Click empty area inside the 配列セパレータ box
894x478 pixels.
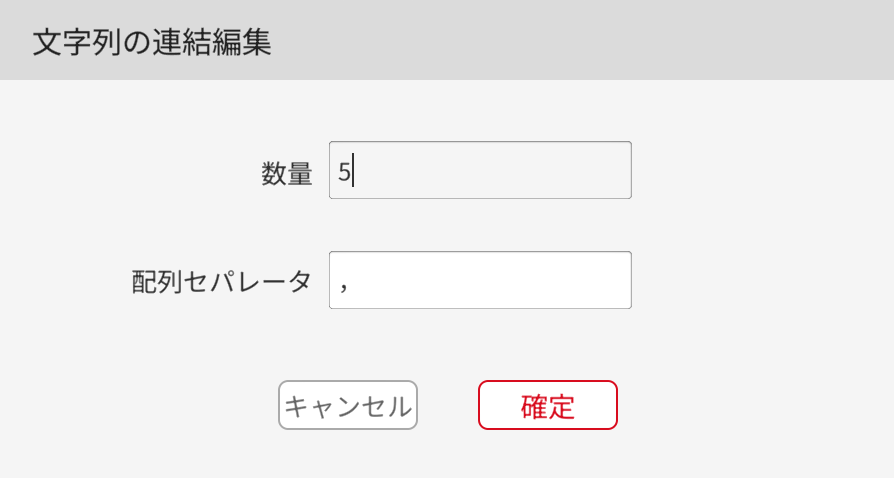[500, 280]
